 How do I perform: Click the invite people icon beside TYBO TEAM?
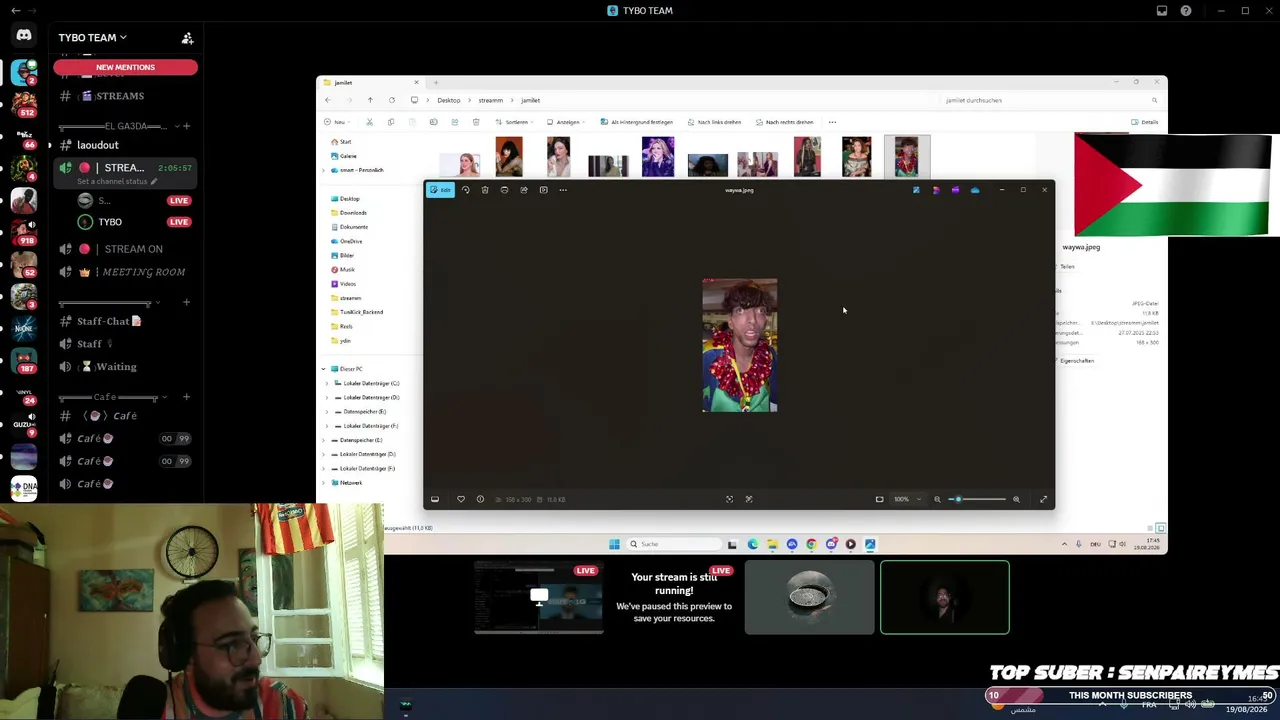click(x=187, y=38)
